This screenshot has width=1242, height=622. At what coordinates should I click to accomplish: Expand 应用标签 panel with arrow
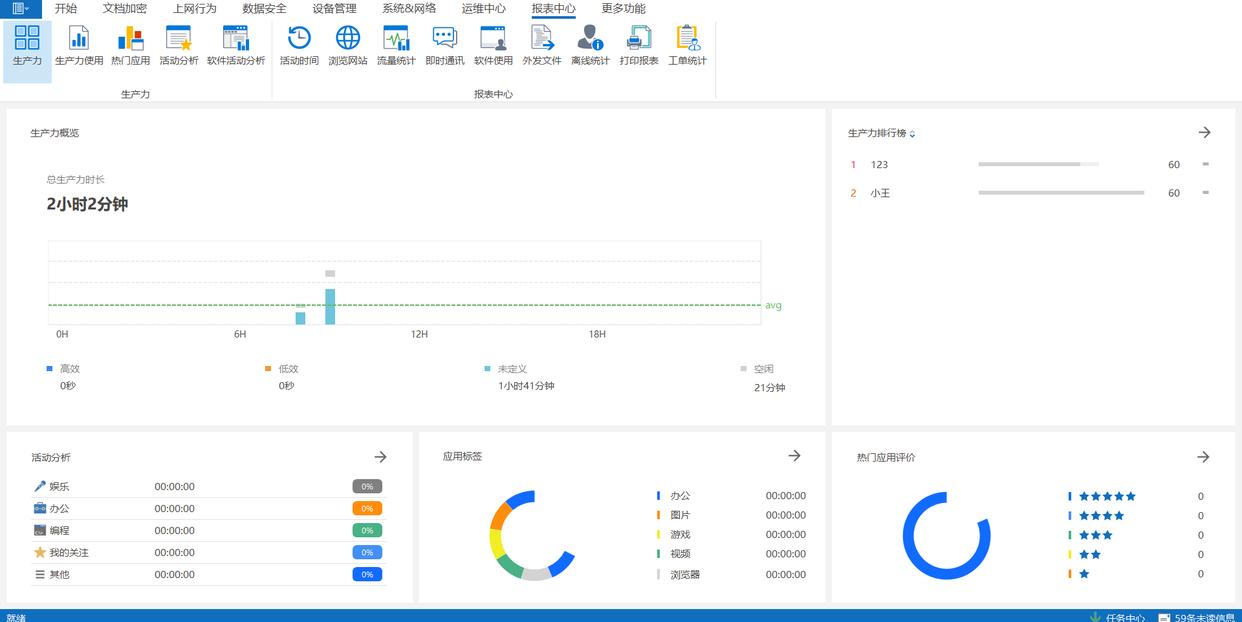point(794,456)
